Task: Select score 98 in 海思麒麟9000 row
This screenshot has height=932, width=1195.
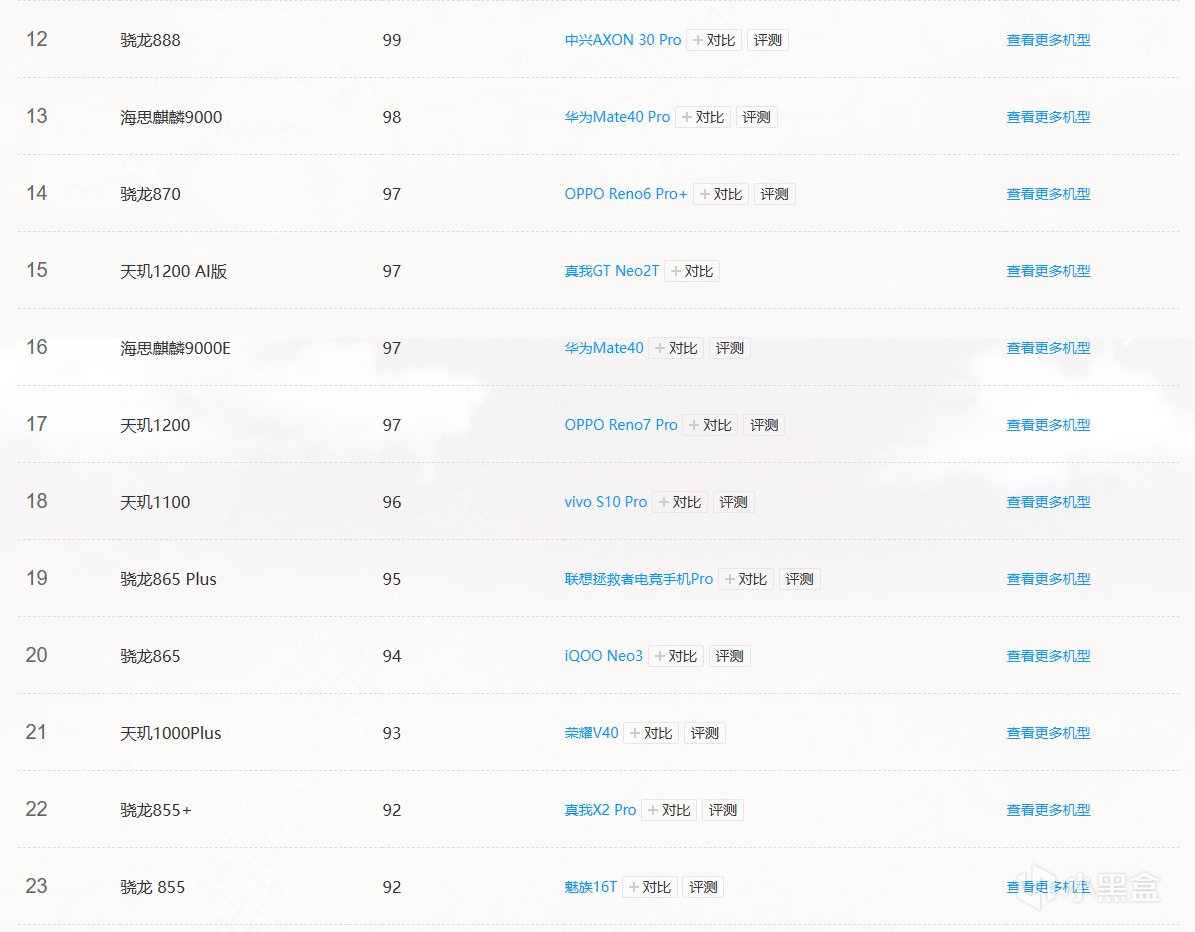Action: 392,117
